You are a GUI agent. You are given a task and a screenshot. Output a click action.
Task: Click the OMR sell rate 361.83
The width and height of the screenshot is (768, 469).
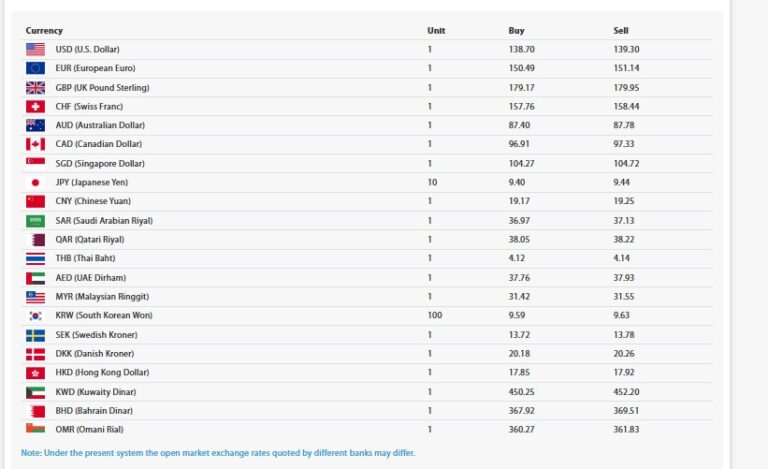(627, 429)
